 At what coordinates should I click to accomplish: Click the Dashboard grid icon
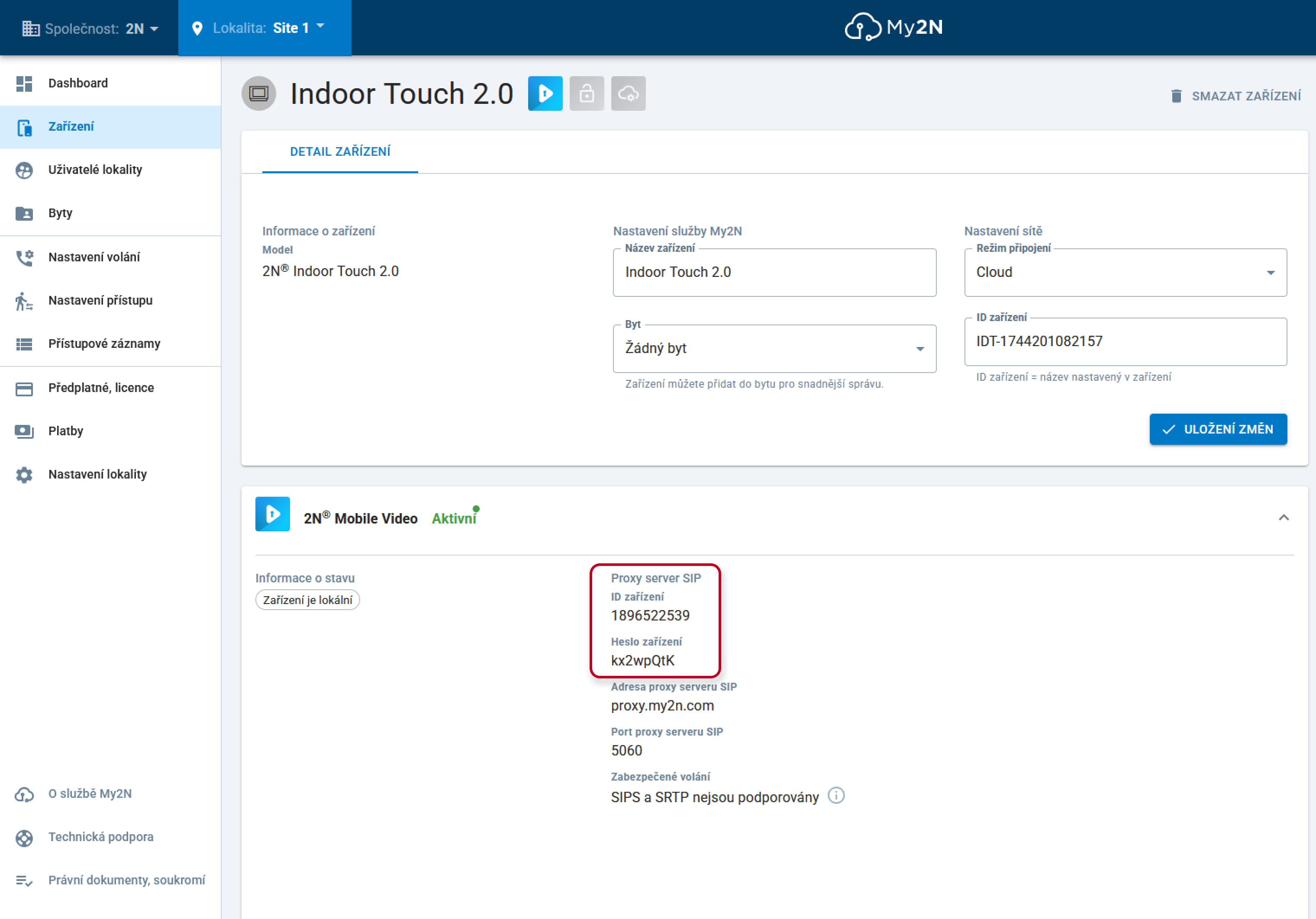pos(24,84)
